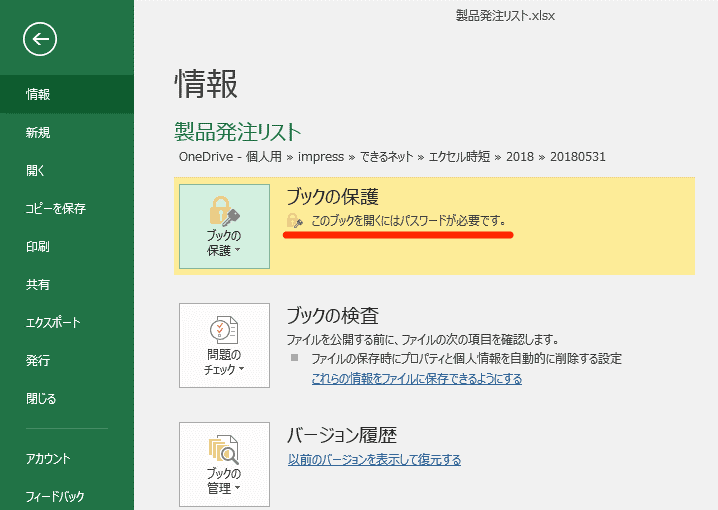Open the 問題のチェック dropdown button
Screen dimensions: 718x510
224,345
